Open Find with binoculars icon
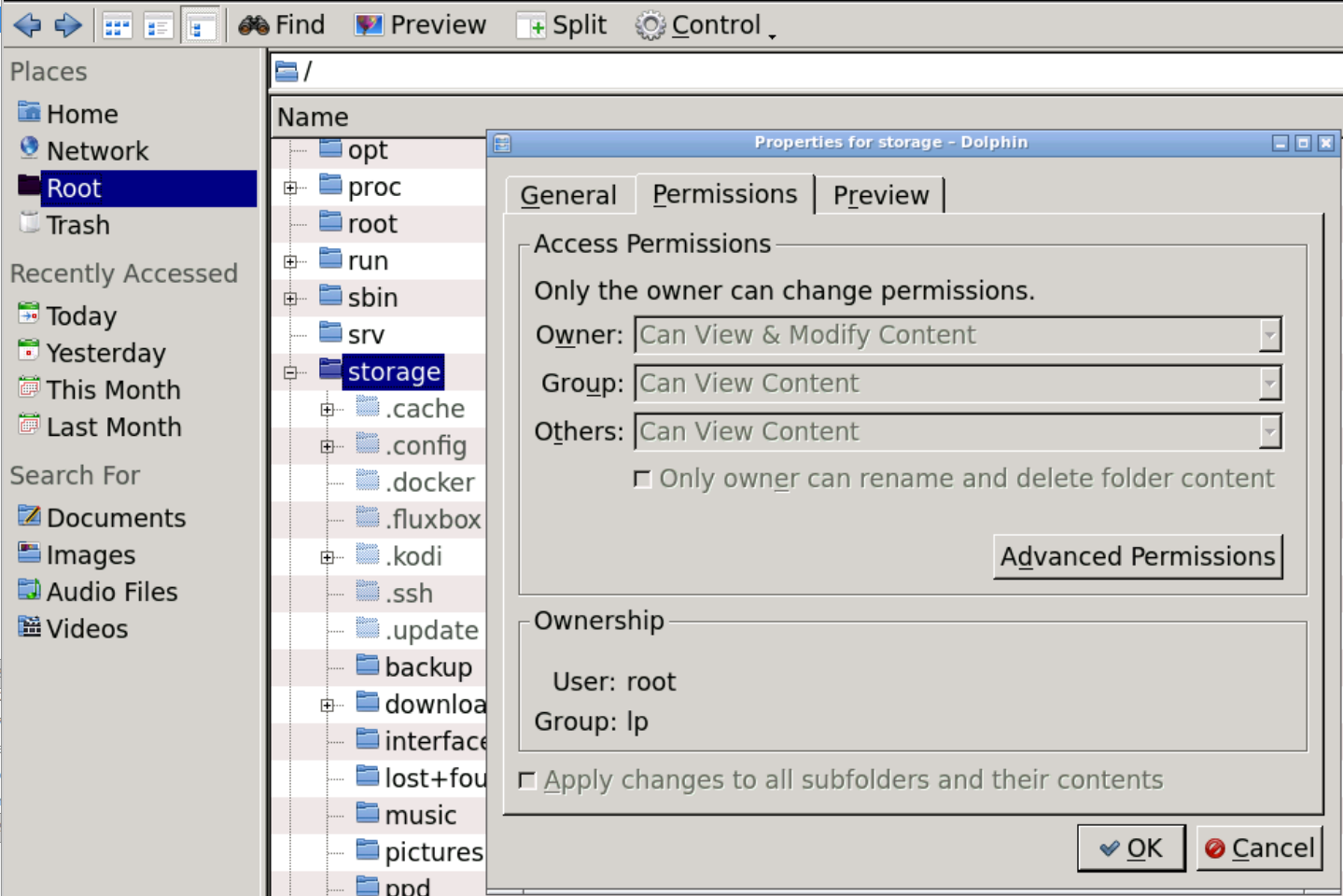The height and width of the screenshot is (896, 1343). (x=282, y=25)
